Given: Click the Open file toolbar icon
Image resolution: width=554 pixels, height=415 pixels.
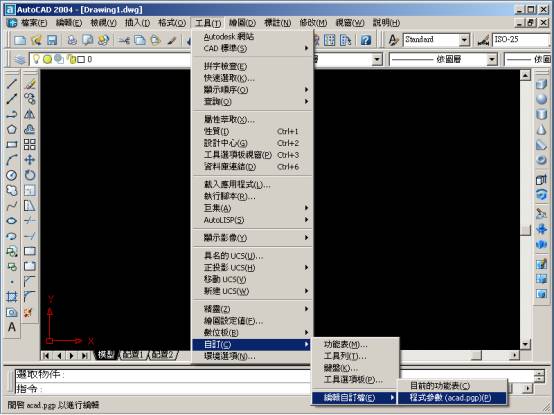Looking at the screenshot, I should (x=36, y=40).
